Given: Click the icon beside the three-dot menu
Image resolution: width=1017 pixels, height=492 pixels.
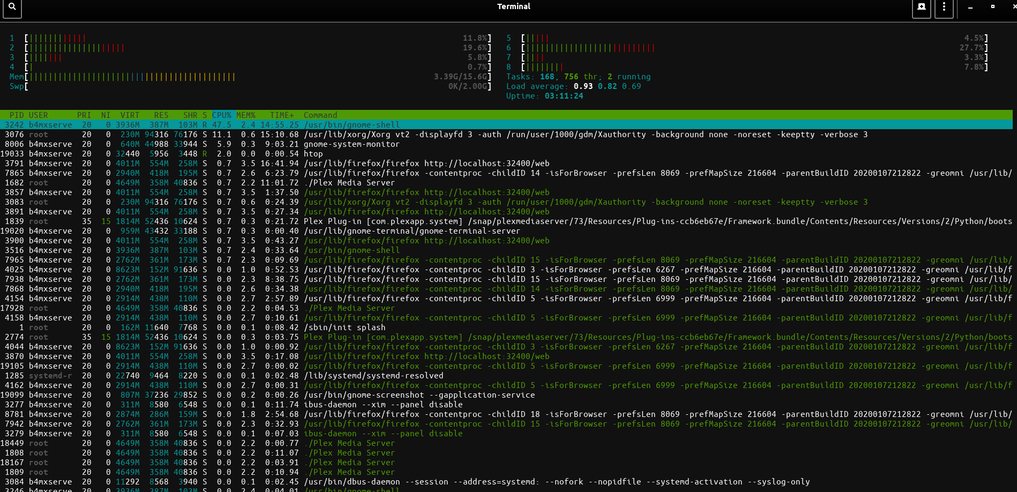Looking at the screenshot, I should [x=920, y=7].
